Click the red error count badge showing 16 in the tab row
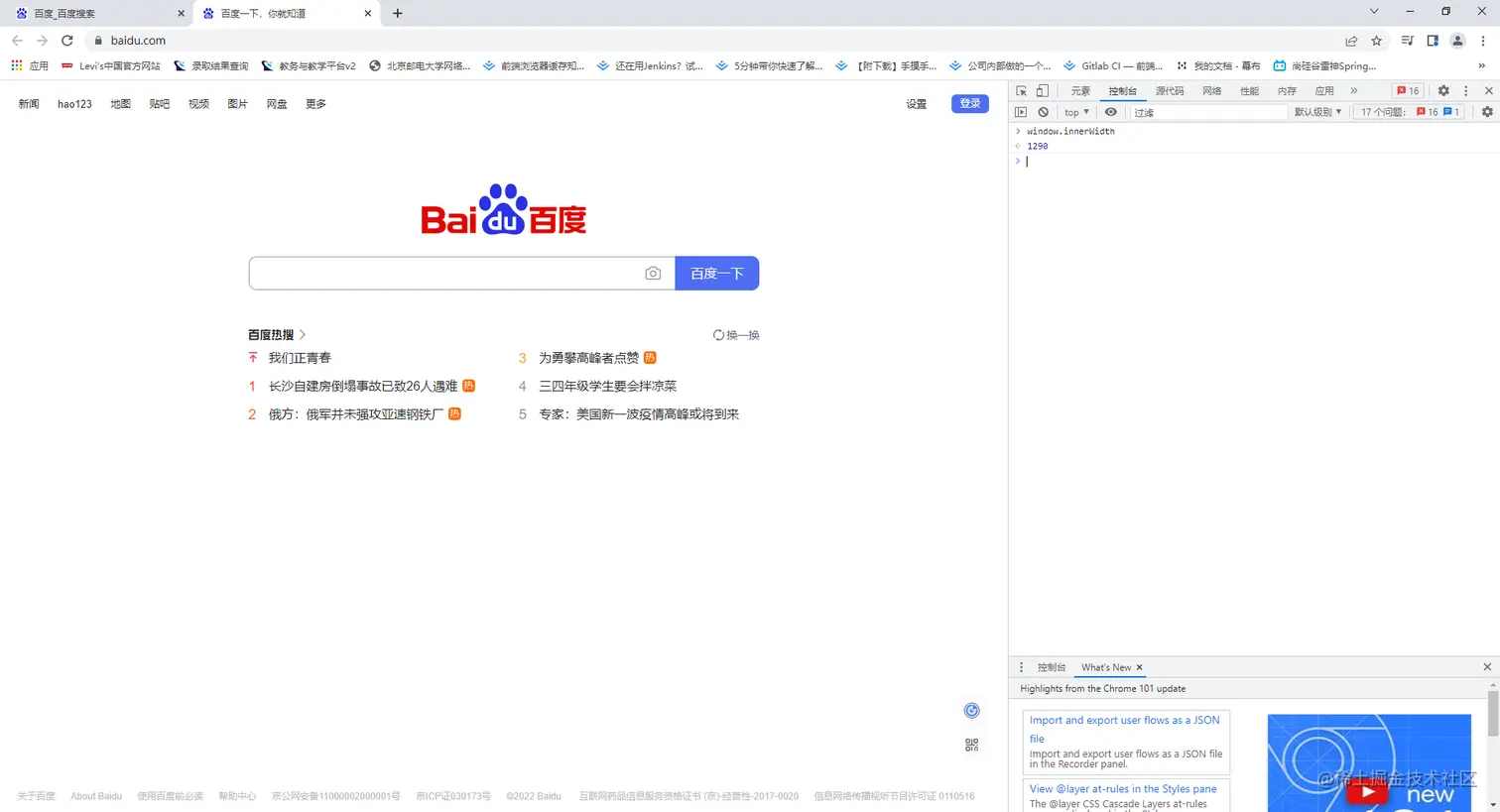 click(1408, 90)
